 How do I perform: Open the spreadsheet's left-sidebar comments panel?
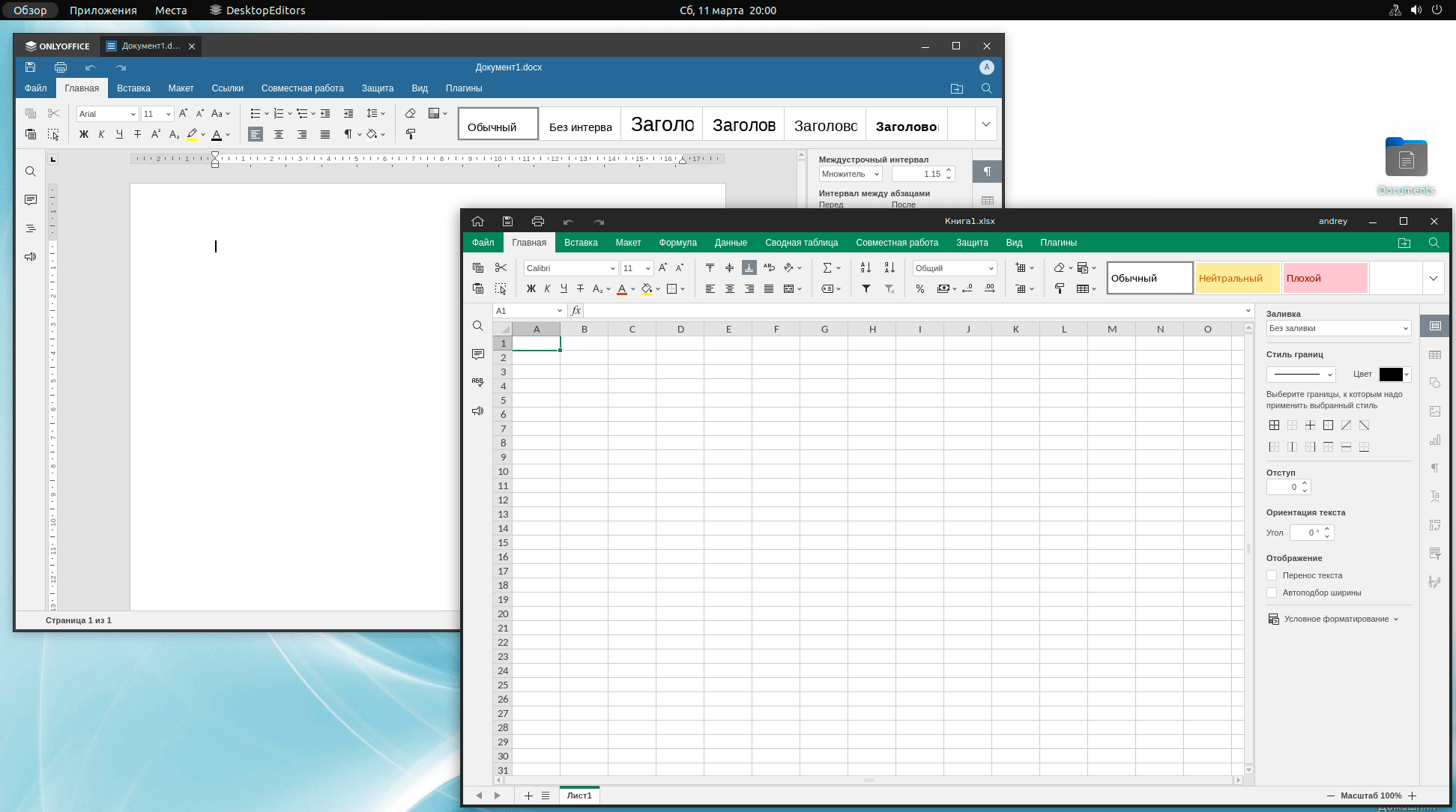tap(478, 354)
